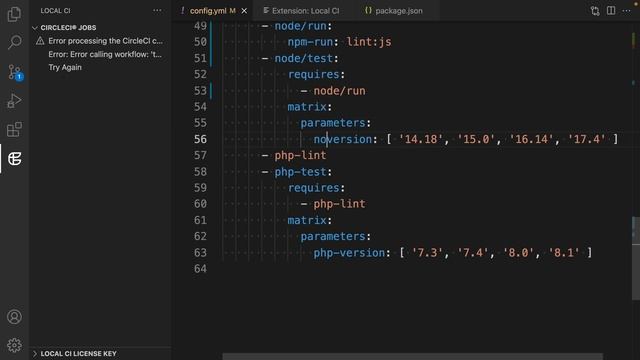The height and width of the screenshot is (360, 640).
Task: Open the Extensions view
Action: 14,129
